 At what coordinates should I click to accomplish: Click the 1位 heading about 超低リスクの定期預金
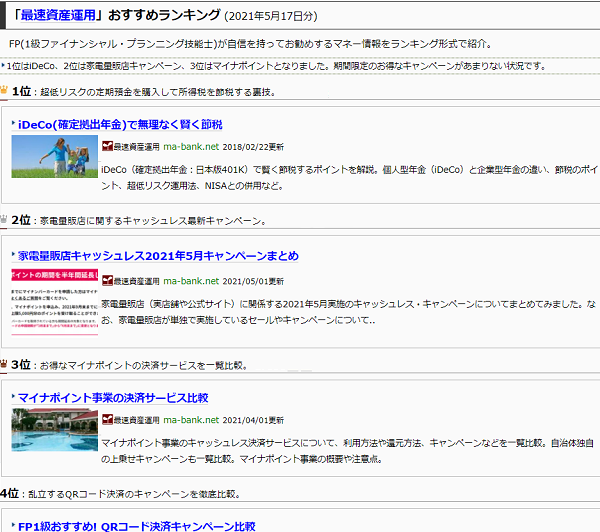coord(144,91)
